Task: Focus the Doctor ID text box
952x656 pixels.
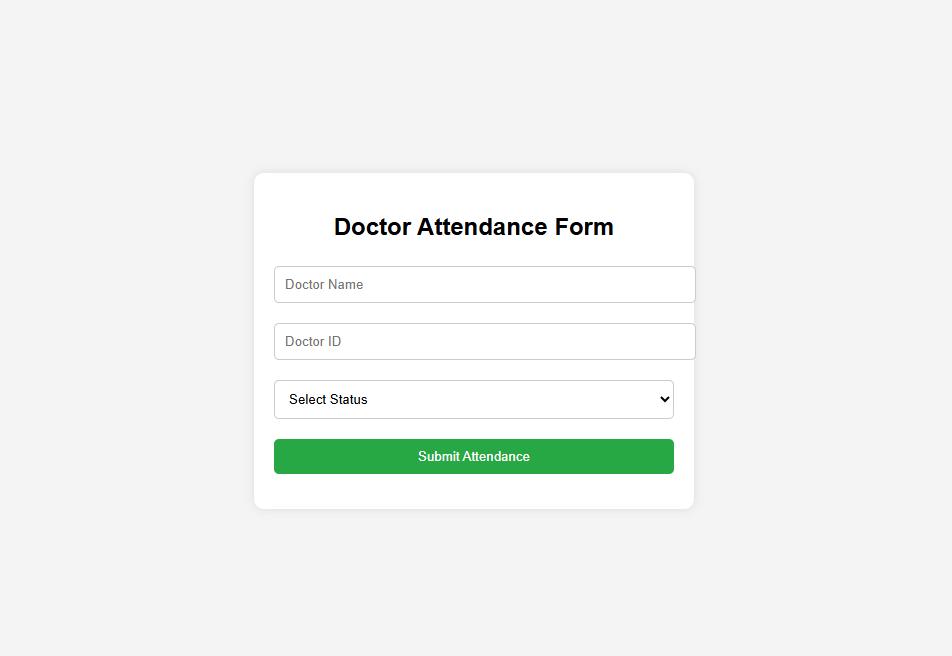Action: (x=484, y=341)
